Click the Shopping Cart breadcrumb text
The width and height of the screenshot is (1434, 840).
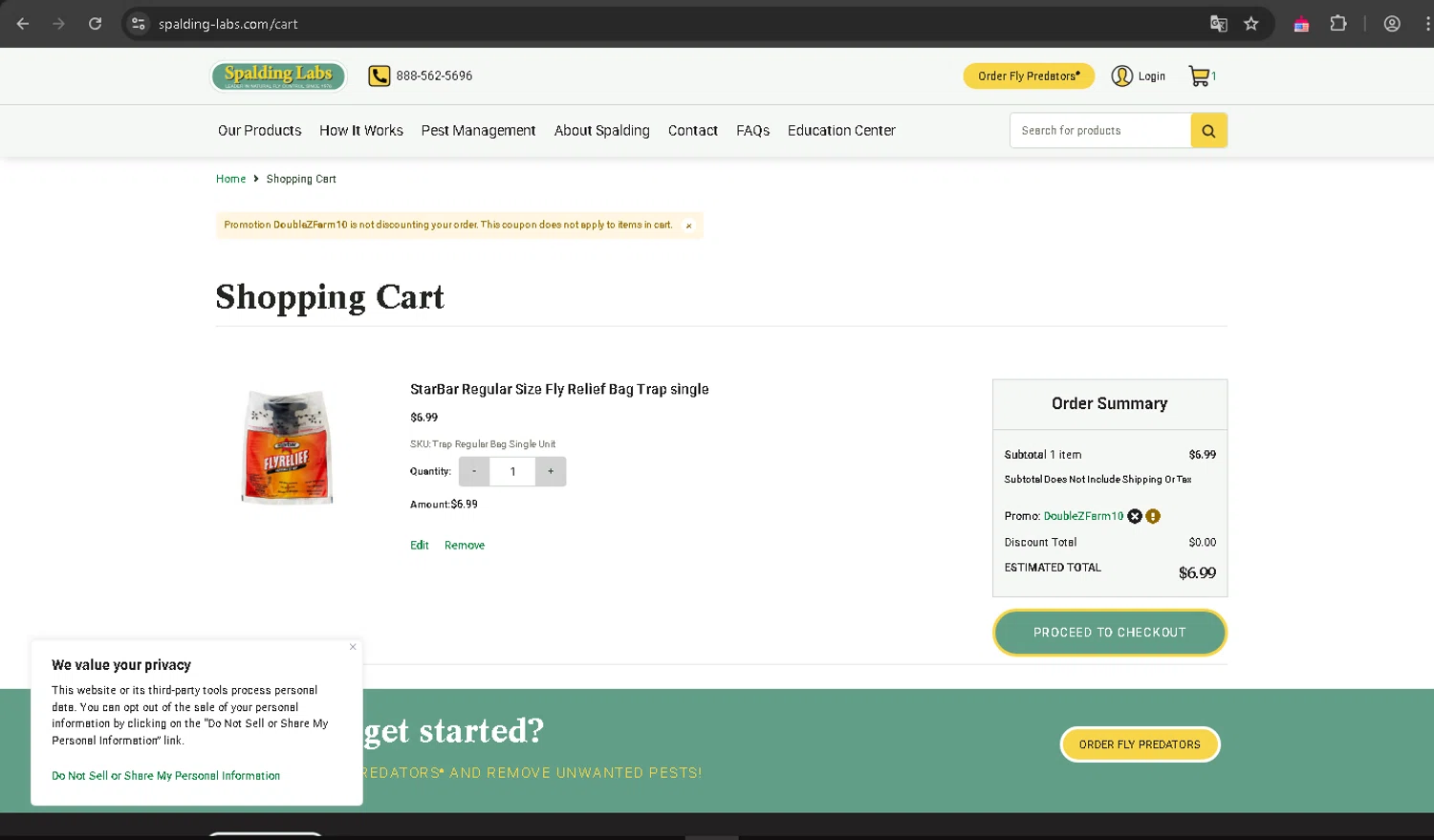[x=301, y=179]
